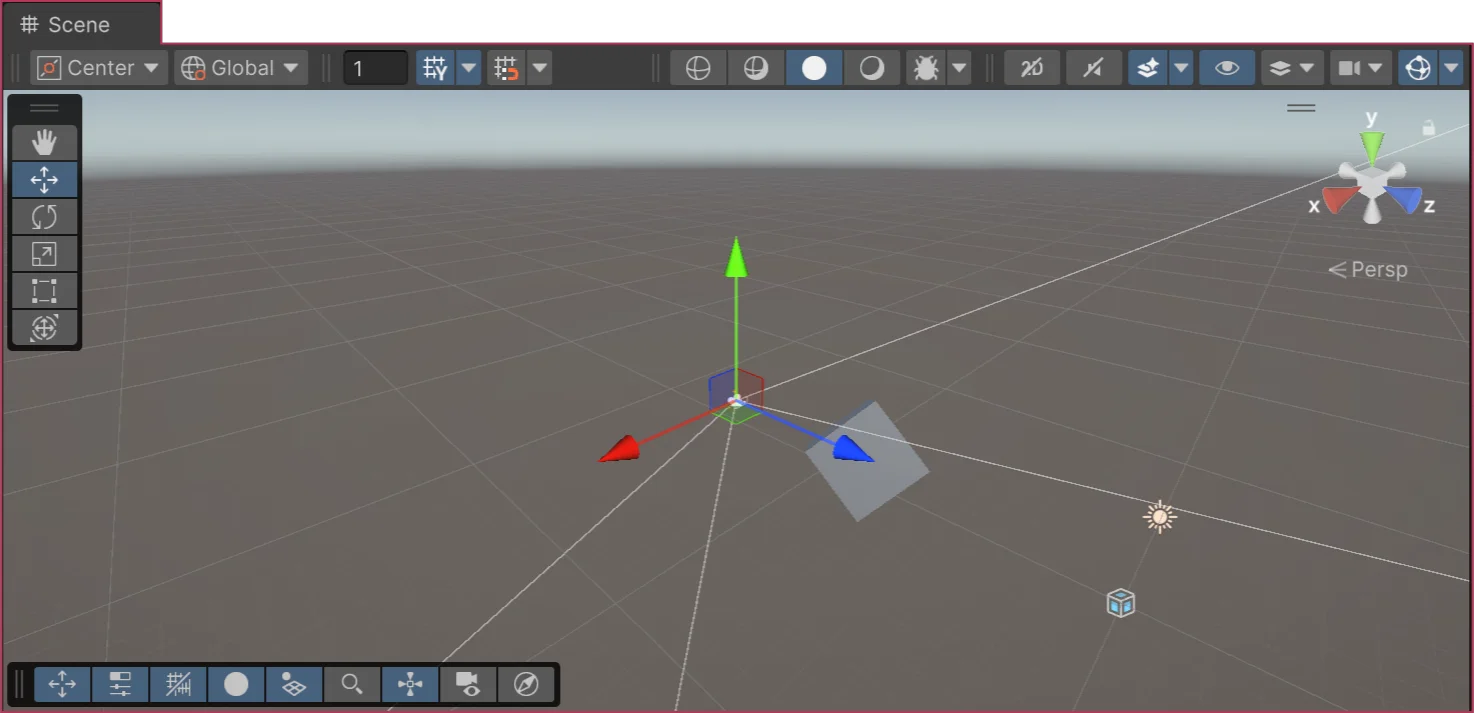Click the bug-shaped debug draw mode icon

click(x=927, y=68)
